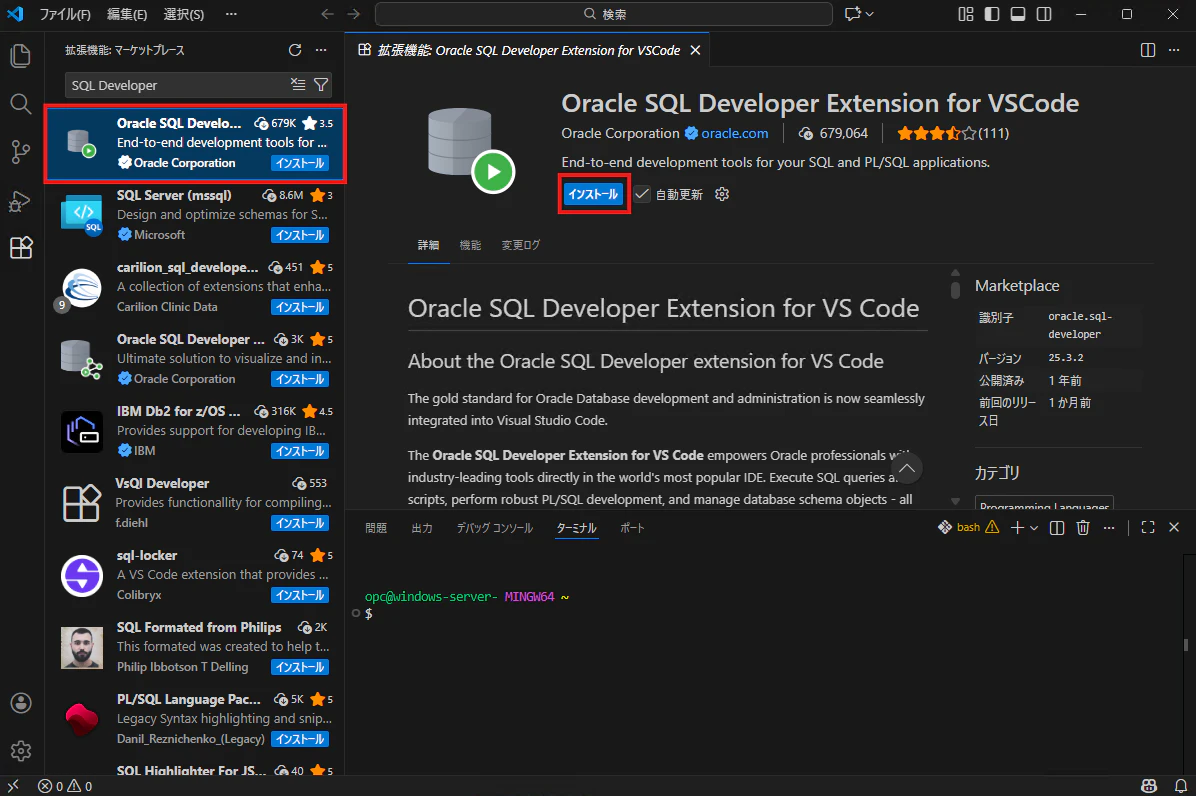Open the Source Control view
The height and width of the screenshot is (796, 1196).
(21, 152)
